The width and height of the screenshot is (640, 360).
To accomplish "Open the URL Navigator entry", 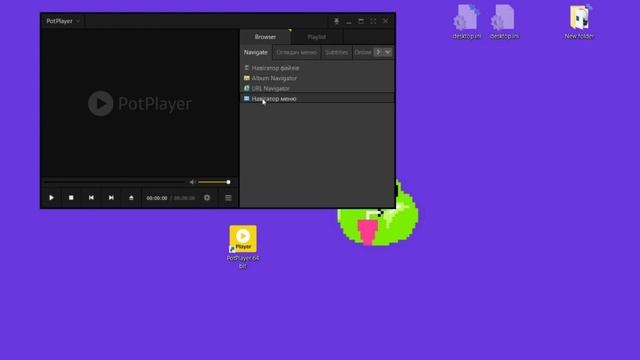I will [x=317, y=89].
